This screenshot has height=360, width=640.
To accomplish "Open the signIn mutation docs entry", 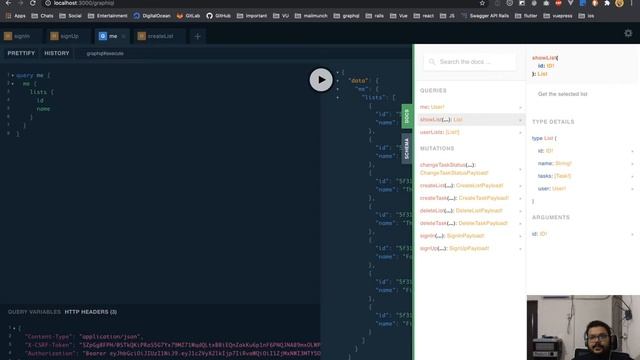I will point(470,236).
